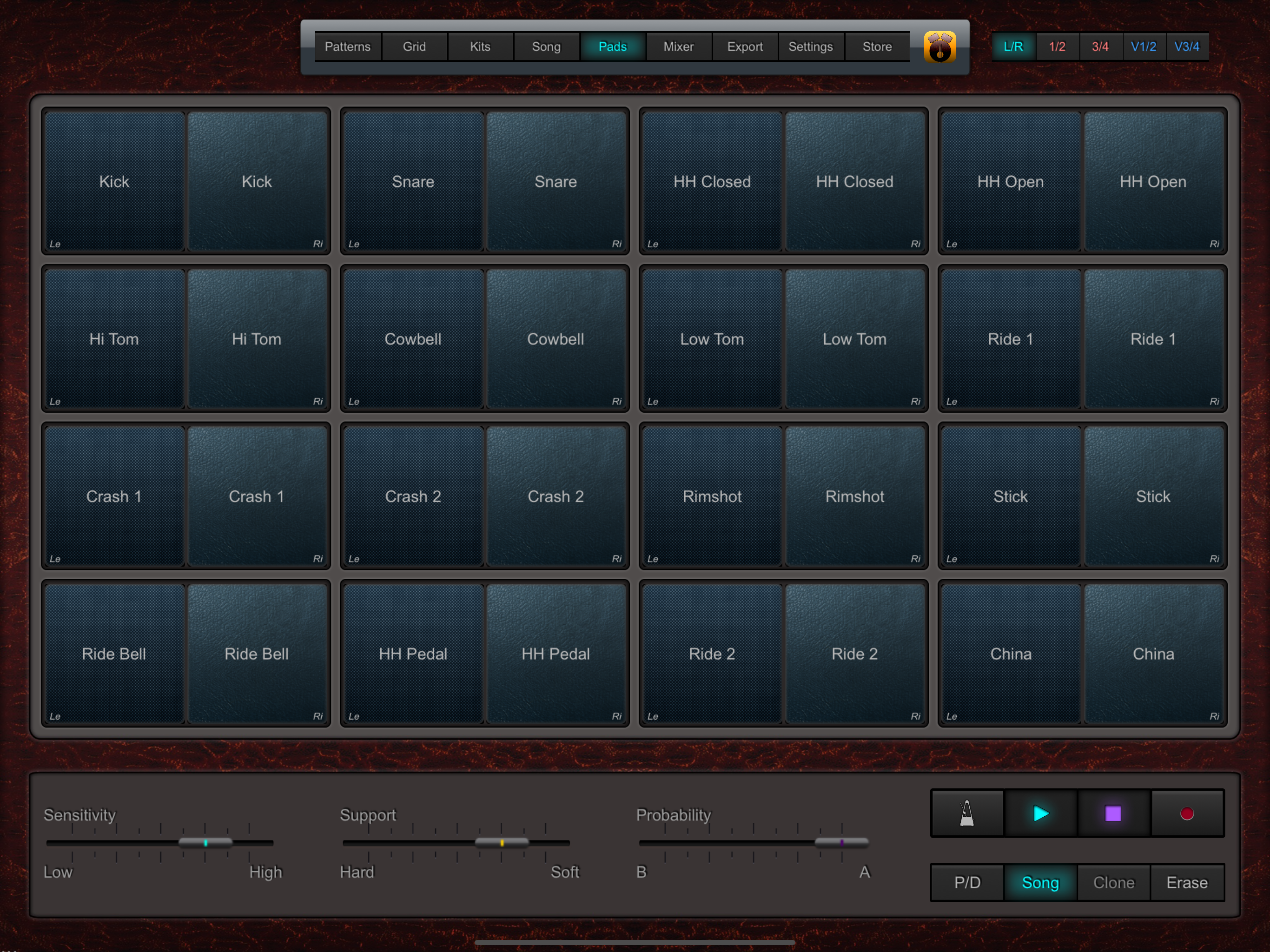Start recording with the red record button
The image size is (1270, 952).
[1187, 813]
